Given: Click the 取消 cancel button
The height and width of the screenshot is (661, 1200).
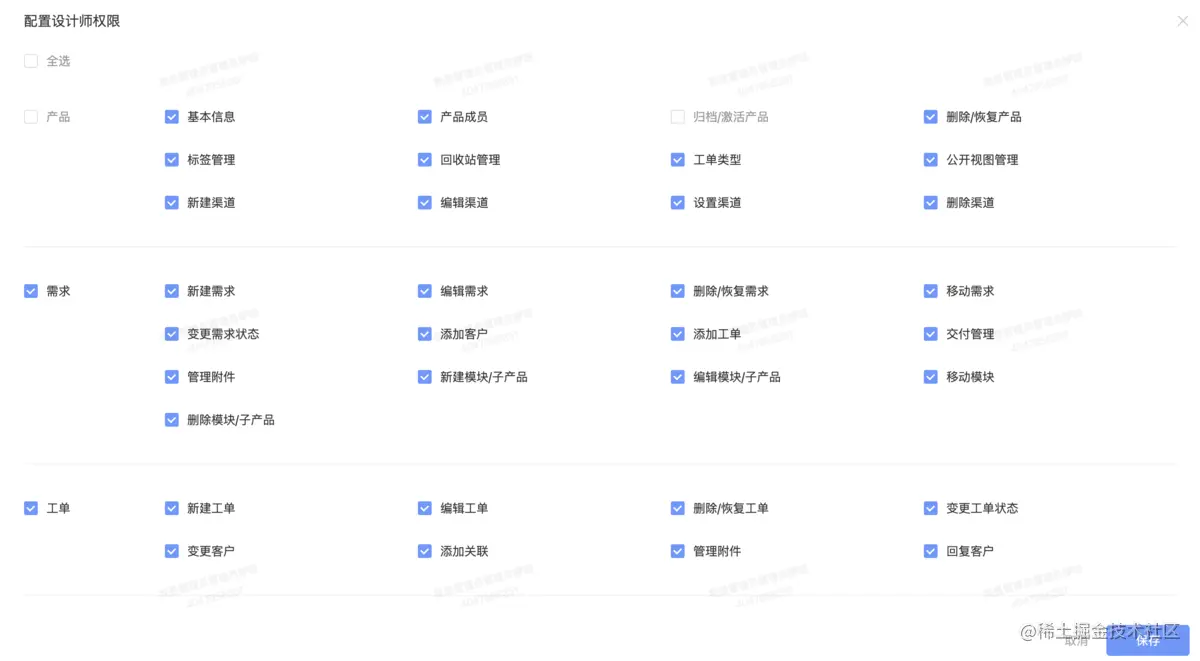Looking at the screenshot, I should [1076, 641].
